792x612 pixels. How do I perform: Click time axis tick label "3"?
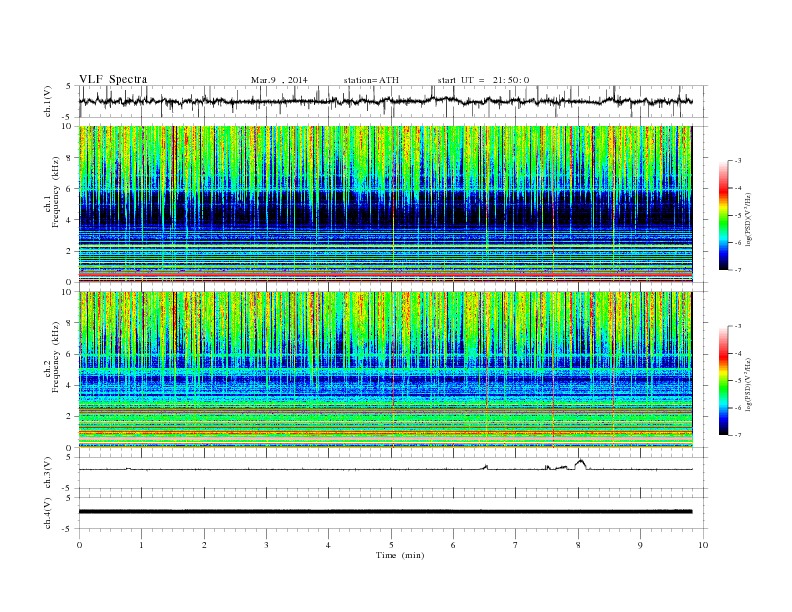pos(266,545)
